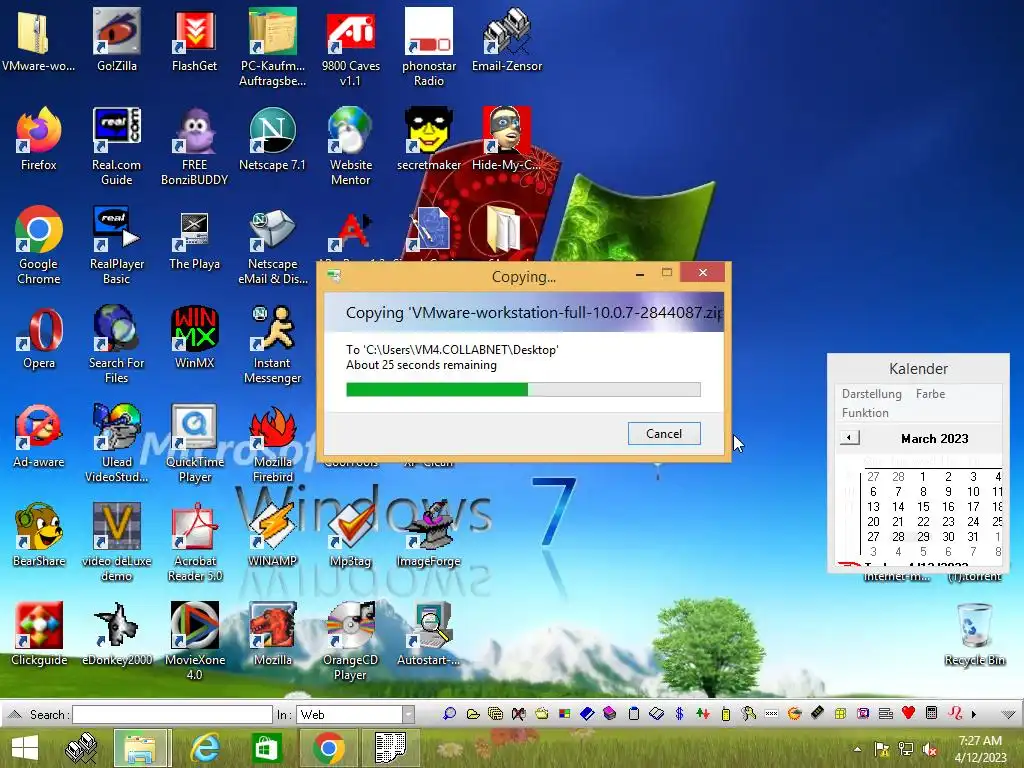
Task: Click the muted volume tray icon
Action: (929, 749)
